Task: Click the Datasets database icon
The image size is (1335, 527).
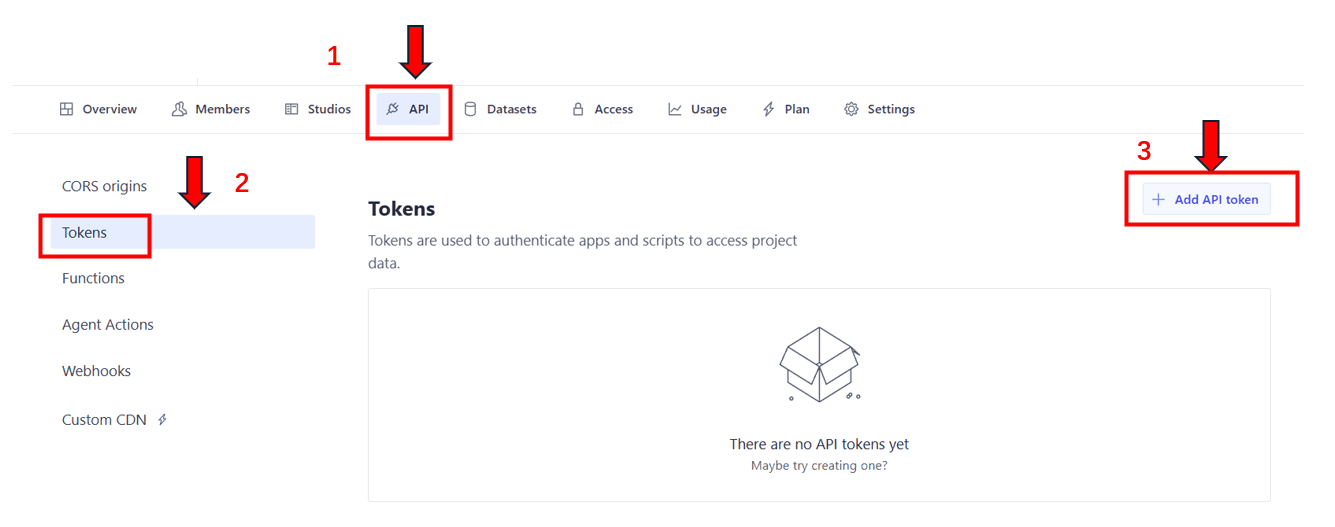Action: [470, 109]
